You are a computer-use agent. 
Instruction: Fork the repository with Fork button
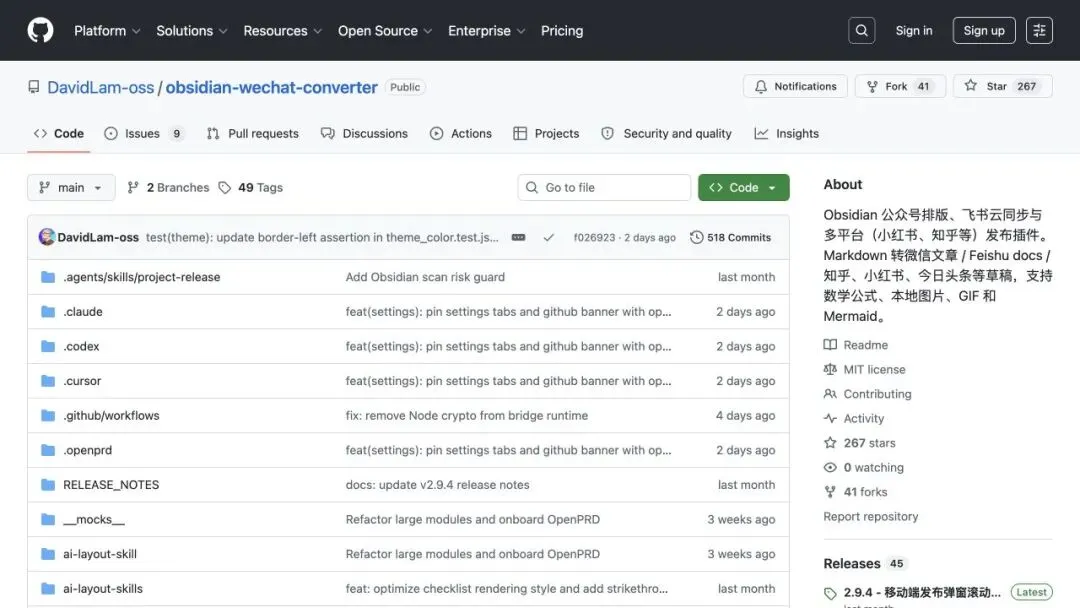click(x=900, y=86)
